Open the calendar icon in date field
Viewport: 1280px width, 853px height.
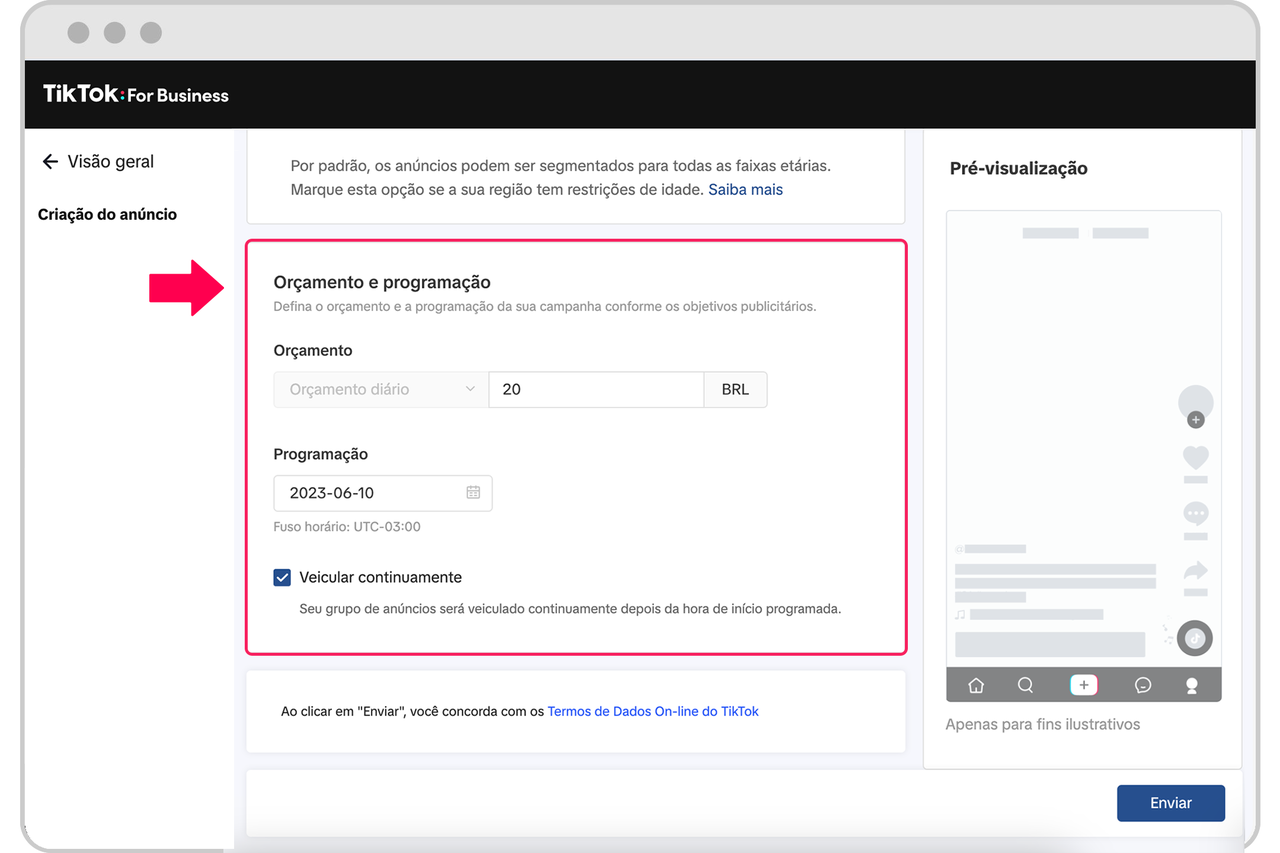click(473, 493)
